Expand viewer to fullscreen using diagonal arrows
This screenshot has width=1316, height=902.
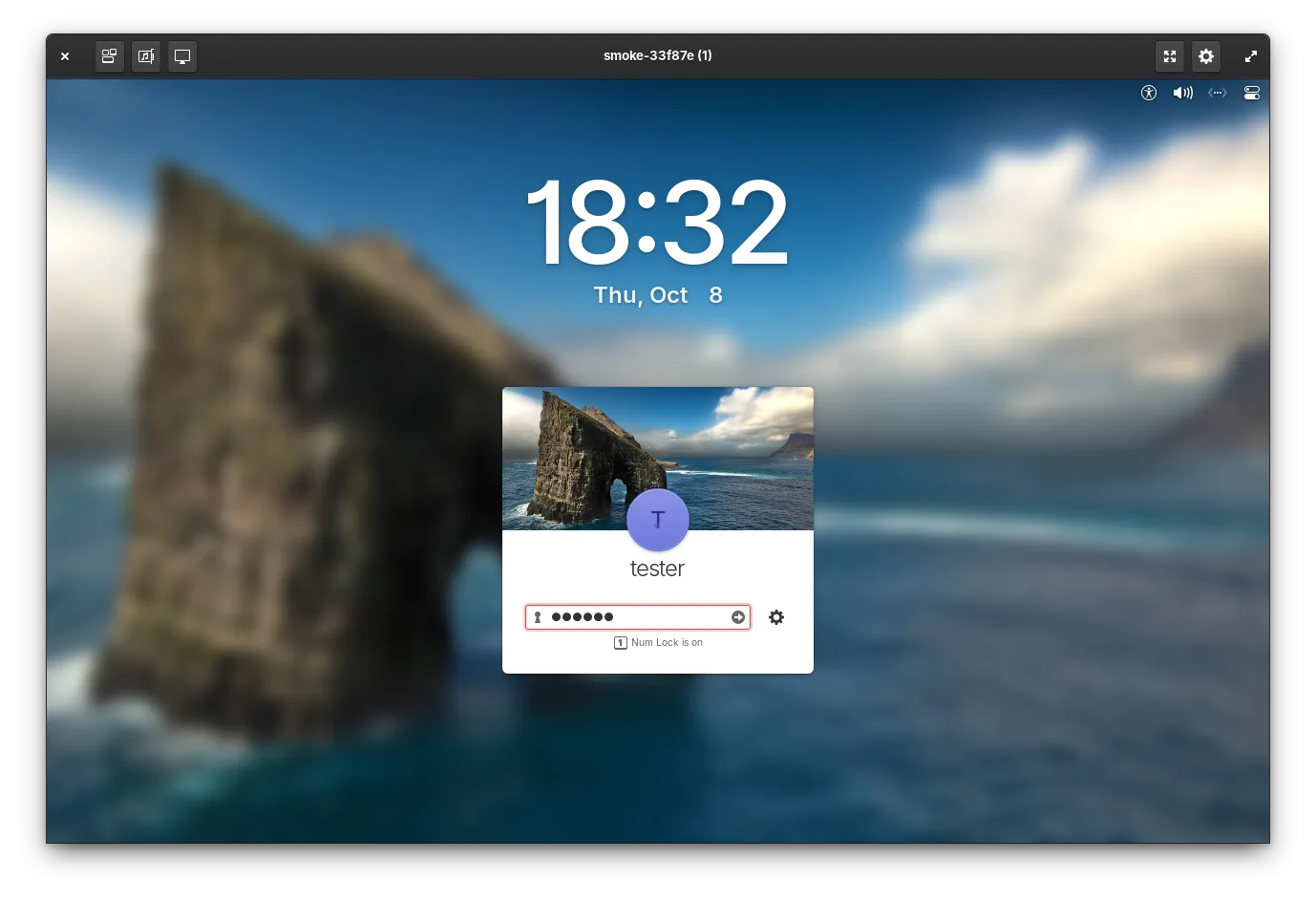1251,56
